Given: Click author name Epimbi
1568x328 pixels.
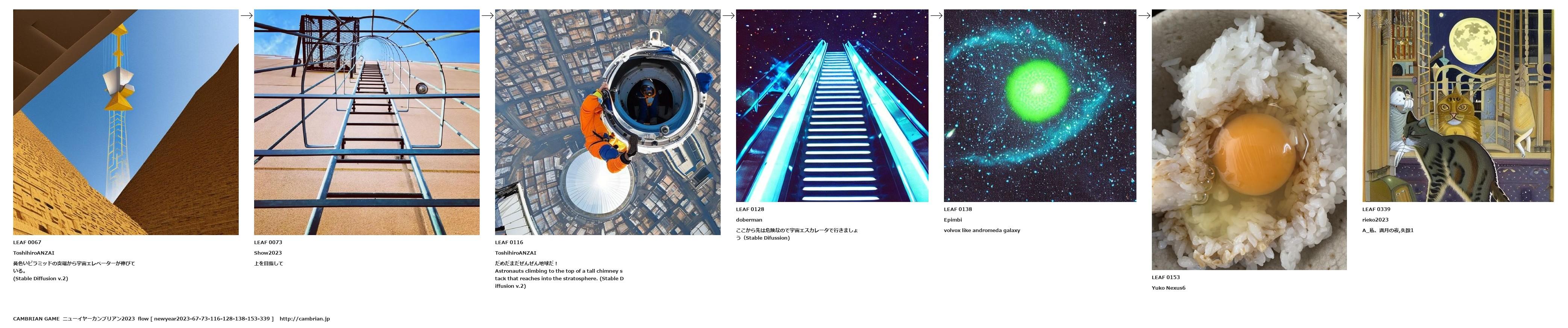Looking at the screenshot, I should tap(953, 220).
